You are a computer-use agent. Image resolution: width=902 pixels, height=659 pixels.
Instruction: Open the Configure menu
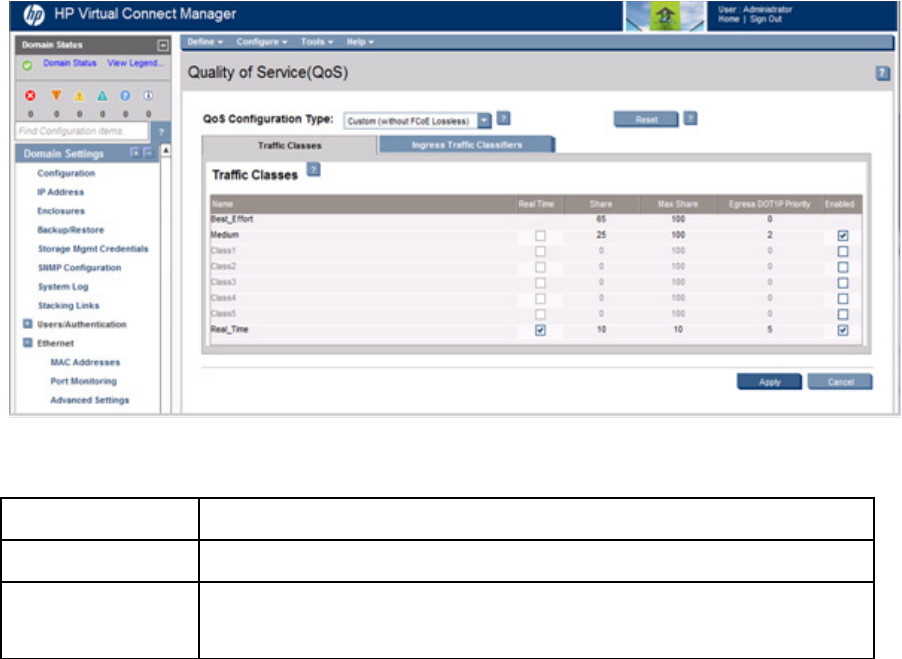point(262,42)
